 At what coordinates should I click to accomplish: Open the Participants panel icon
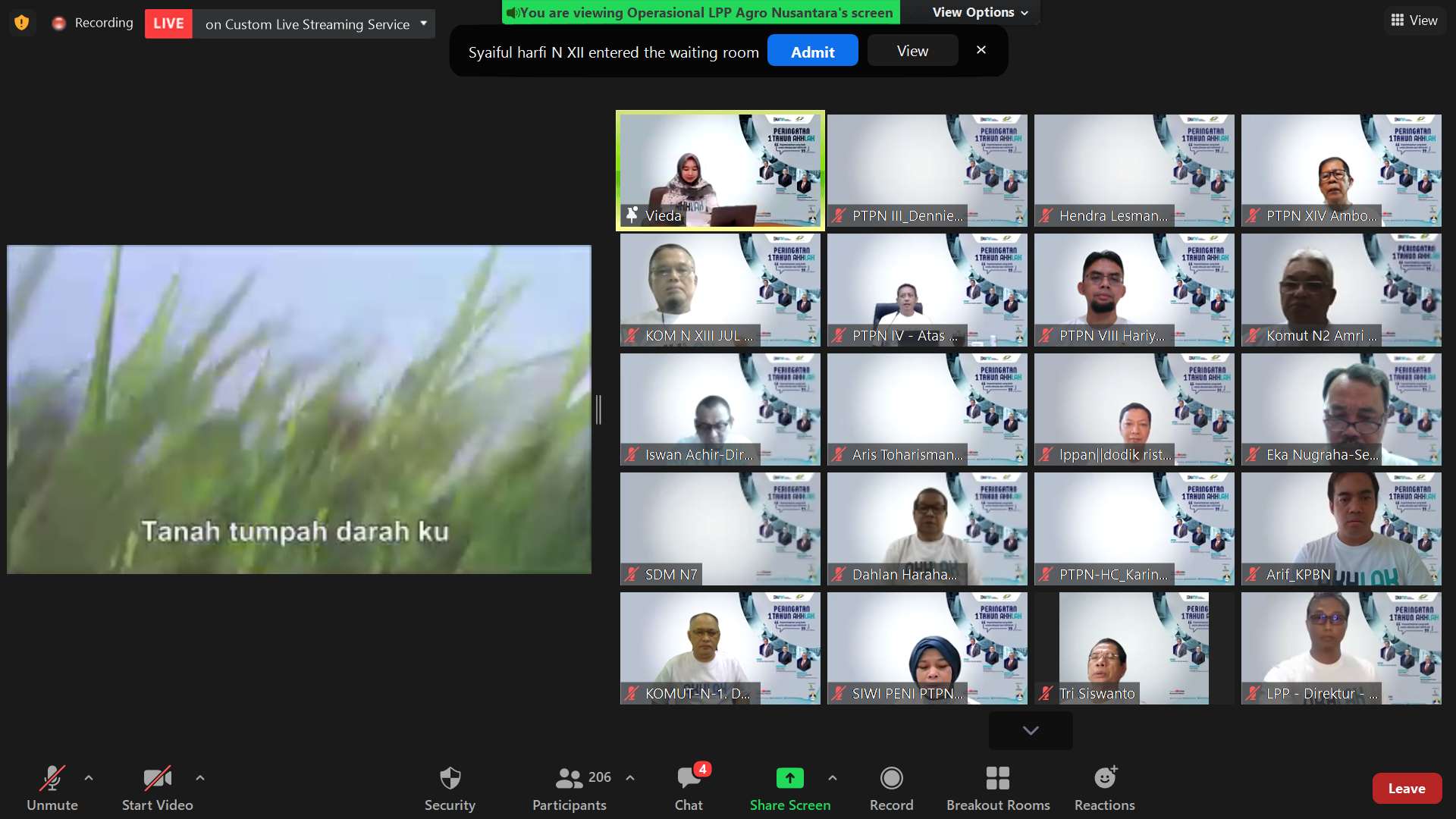pyautogui.click(x=569, y=778)
